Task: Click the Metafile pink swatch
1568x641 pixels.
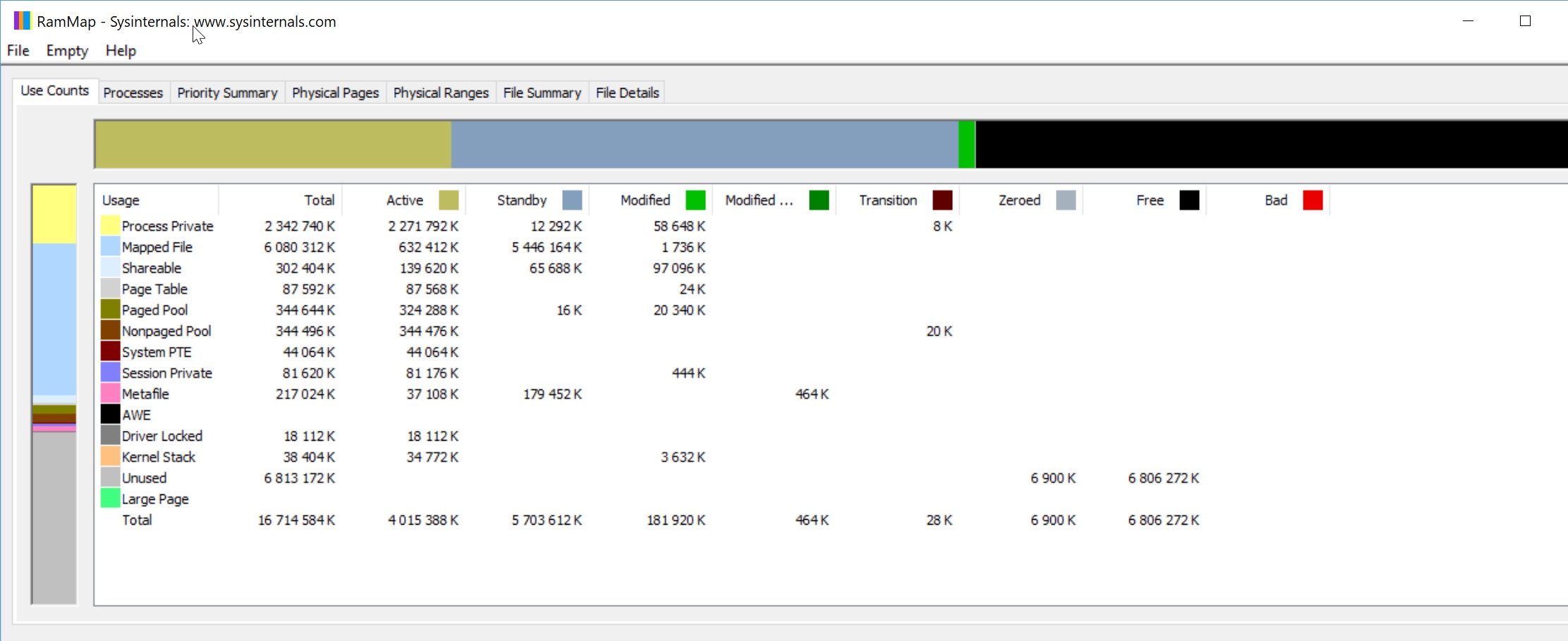Action: 110,393
